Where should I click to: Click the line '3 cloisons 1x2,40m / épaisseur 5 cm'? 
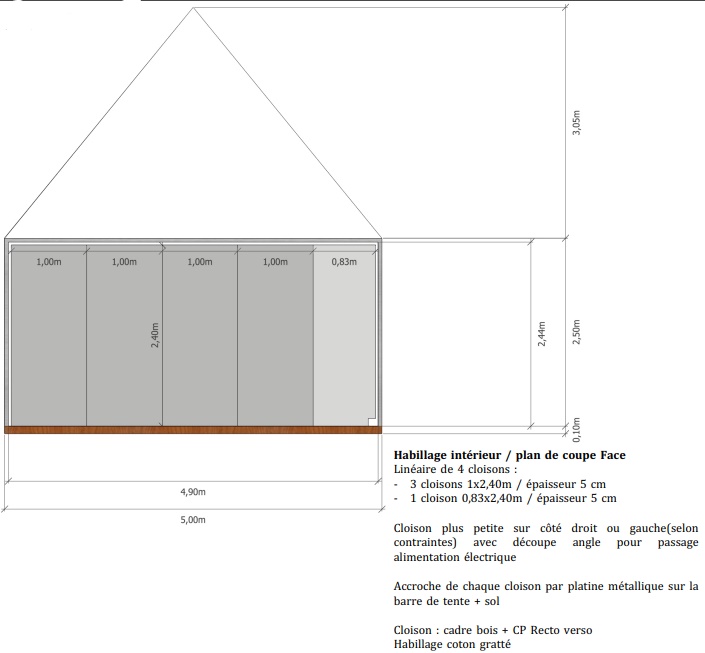pyautogui.click(x=508, y=484)
